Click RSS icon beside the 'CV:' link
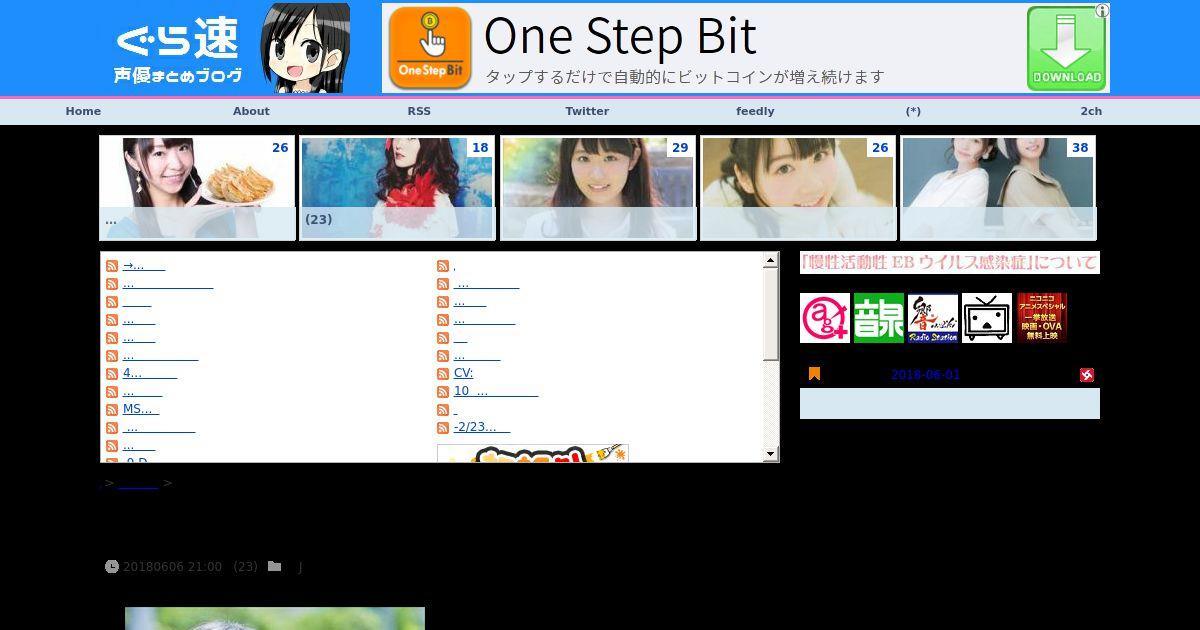 point(443,374)
